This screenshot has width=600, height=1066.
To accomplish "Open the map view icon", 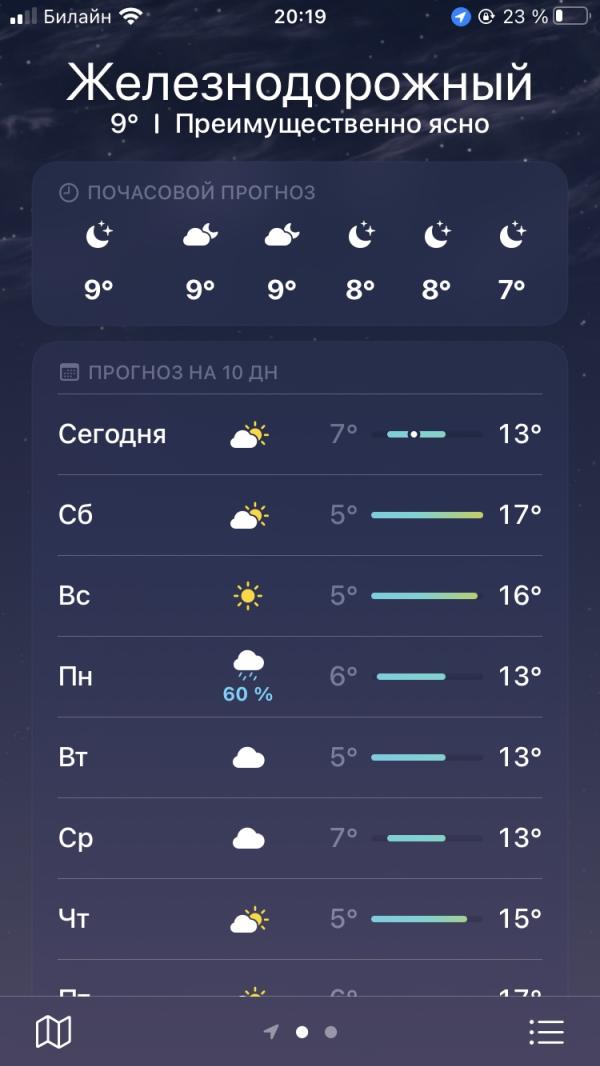I will point(53,1032).
